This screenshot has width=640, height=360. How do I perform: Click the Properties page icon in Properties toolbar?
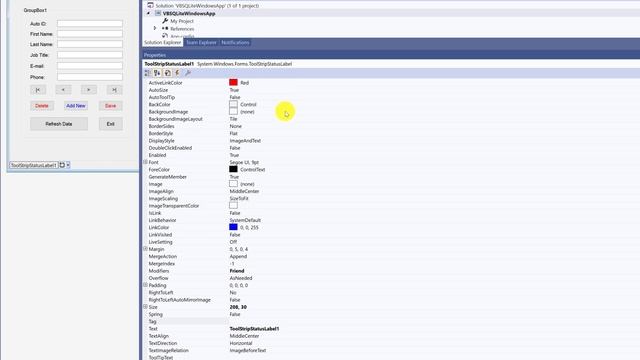(167, 73)
